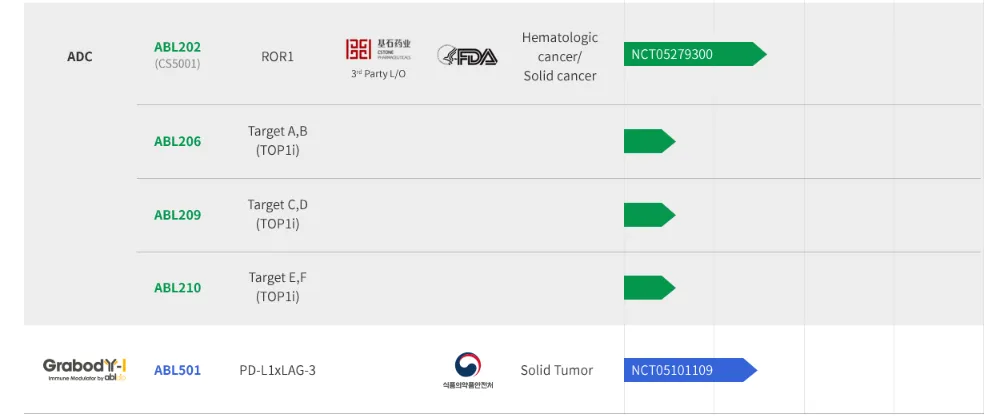Click the Hematologic cancer/Solid cancer indication

point(559,56)
